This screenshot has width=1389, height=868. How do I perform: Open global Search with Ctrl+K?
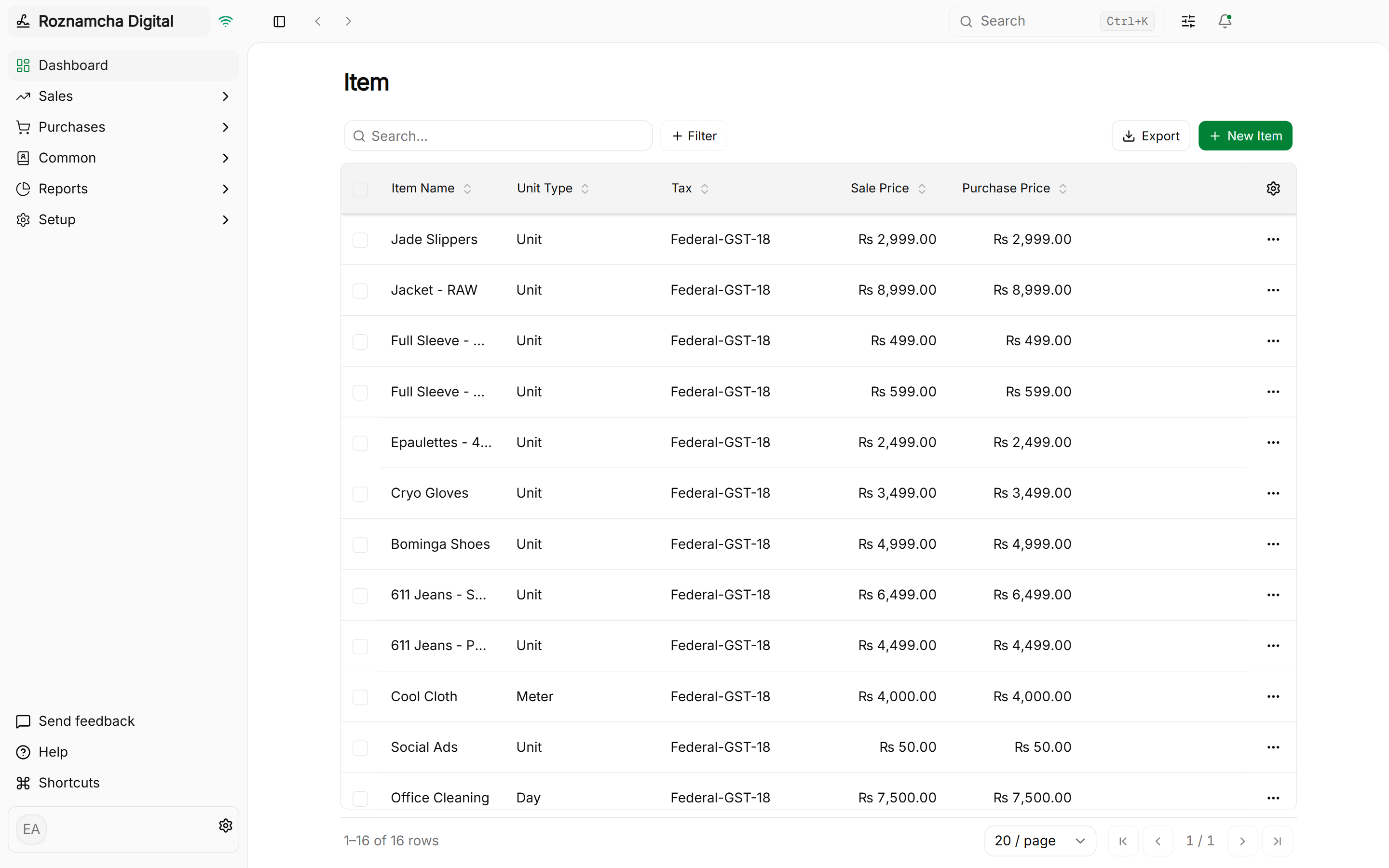coord(1057,21)
